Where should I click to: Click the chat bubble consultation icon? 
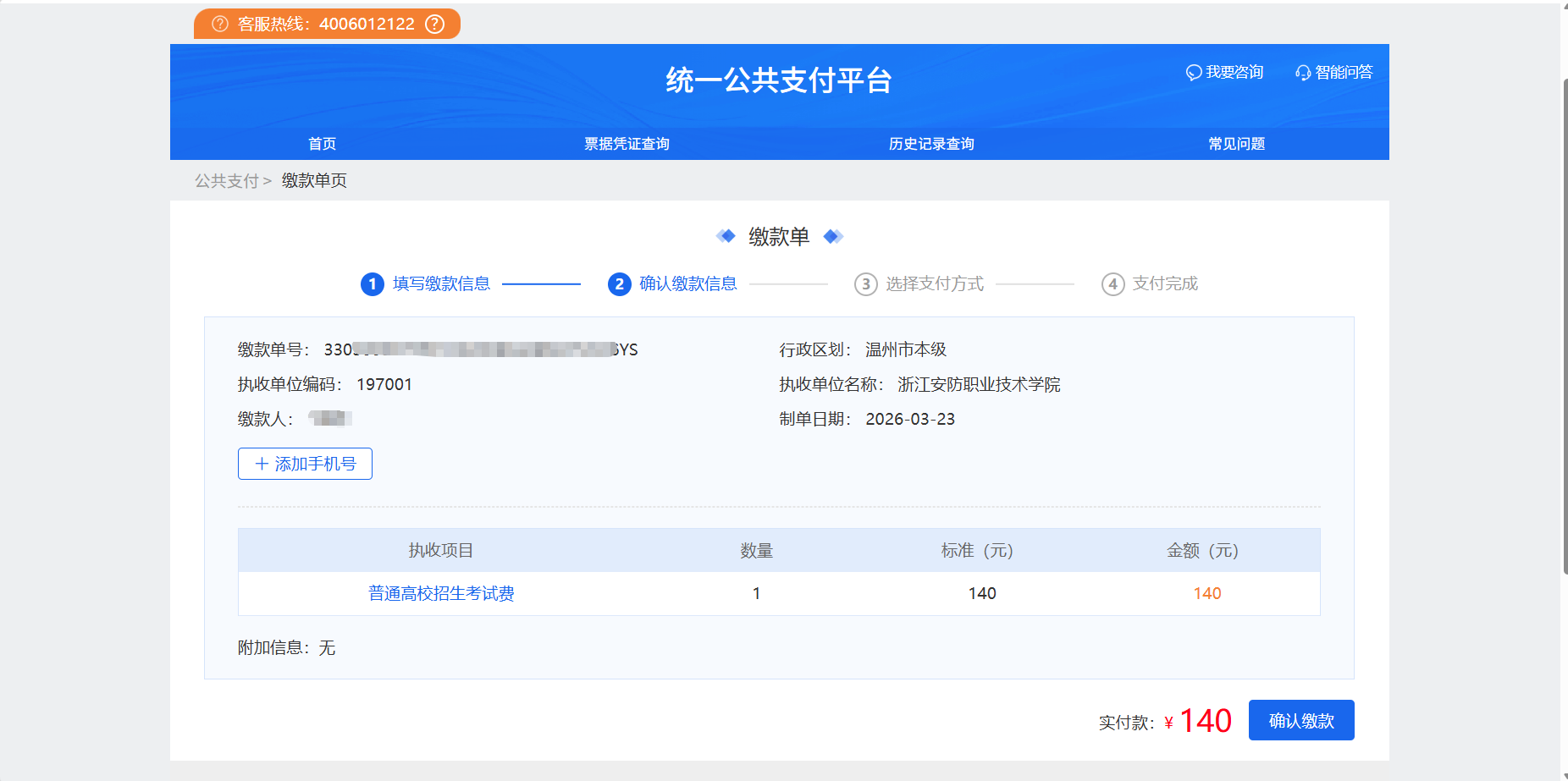(1194, 73)
